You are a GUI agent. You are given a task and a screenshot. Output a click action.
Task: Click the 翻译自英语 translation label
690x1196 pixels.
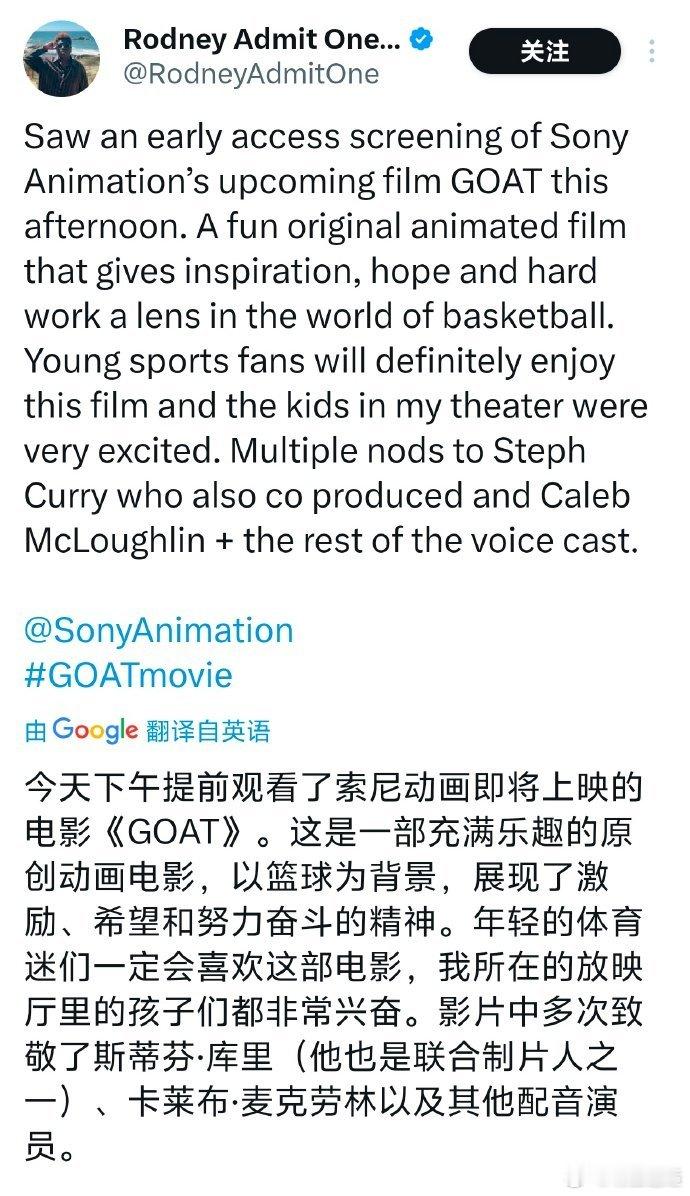tap(208, 731)
